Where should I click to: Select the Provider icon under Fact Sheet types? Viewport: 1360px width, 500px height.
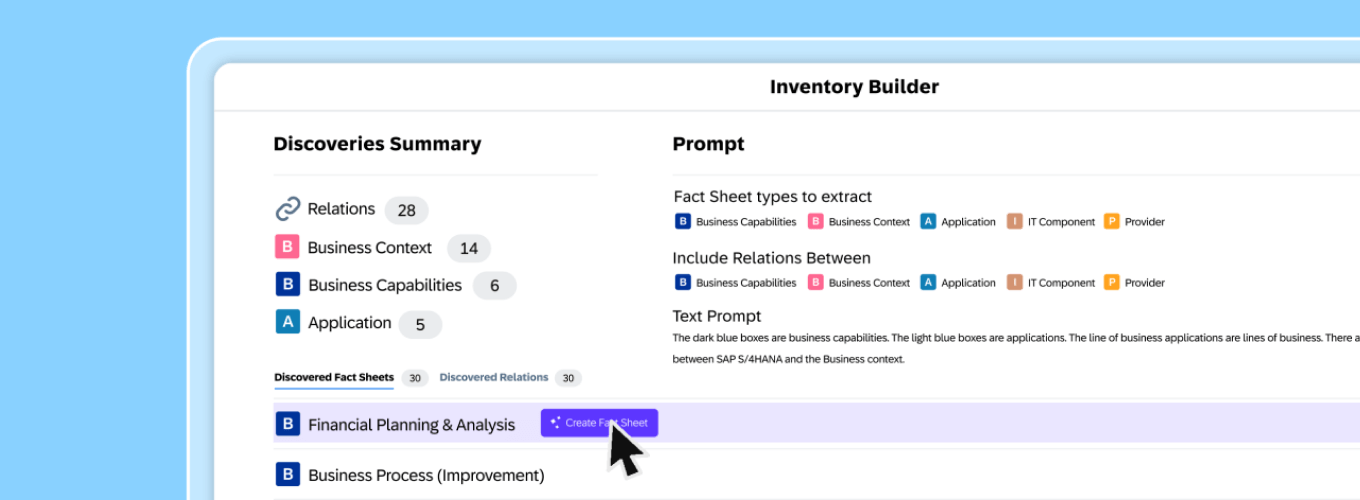[1111, 222]
